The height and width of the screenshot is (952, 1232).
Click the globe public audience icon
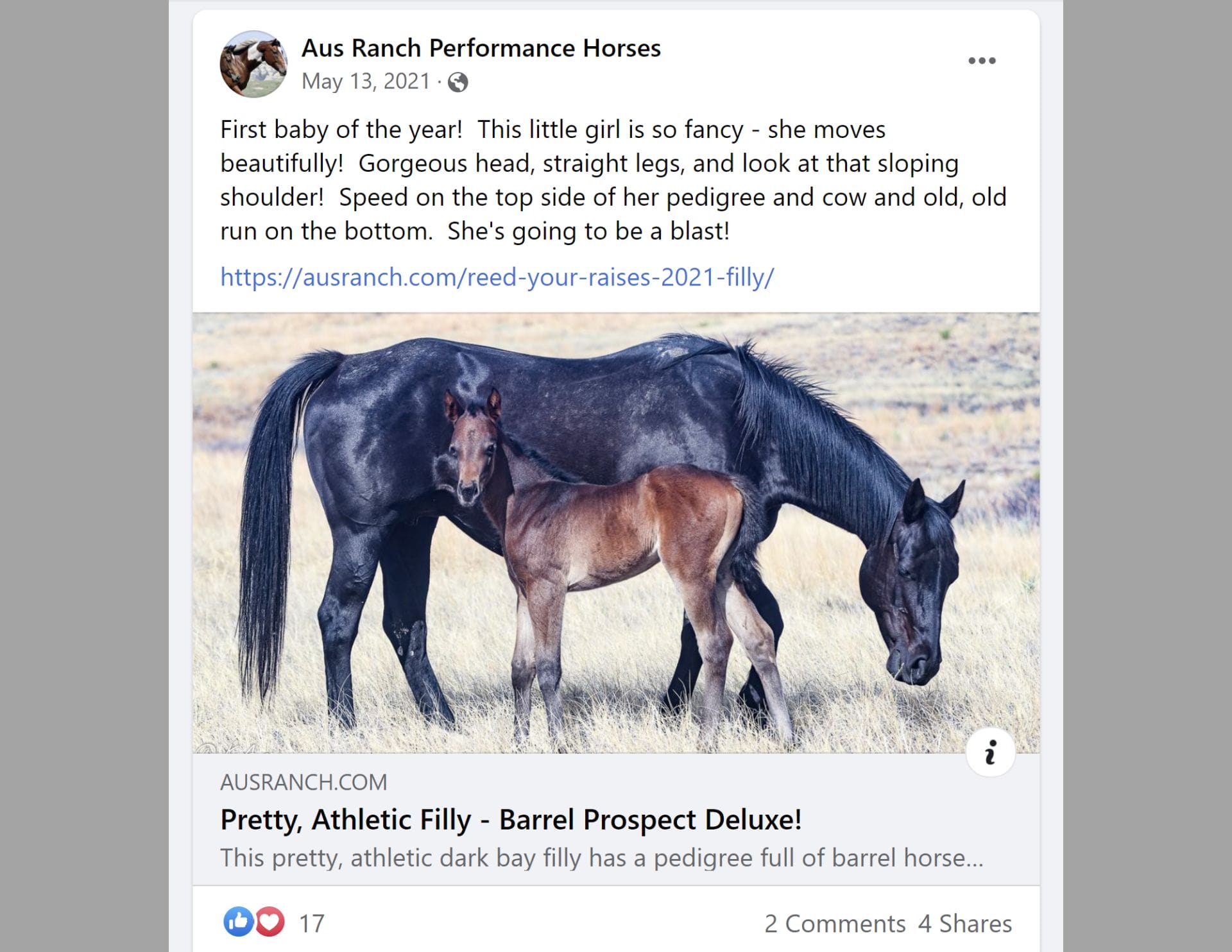tap(458, 82)
